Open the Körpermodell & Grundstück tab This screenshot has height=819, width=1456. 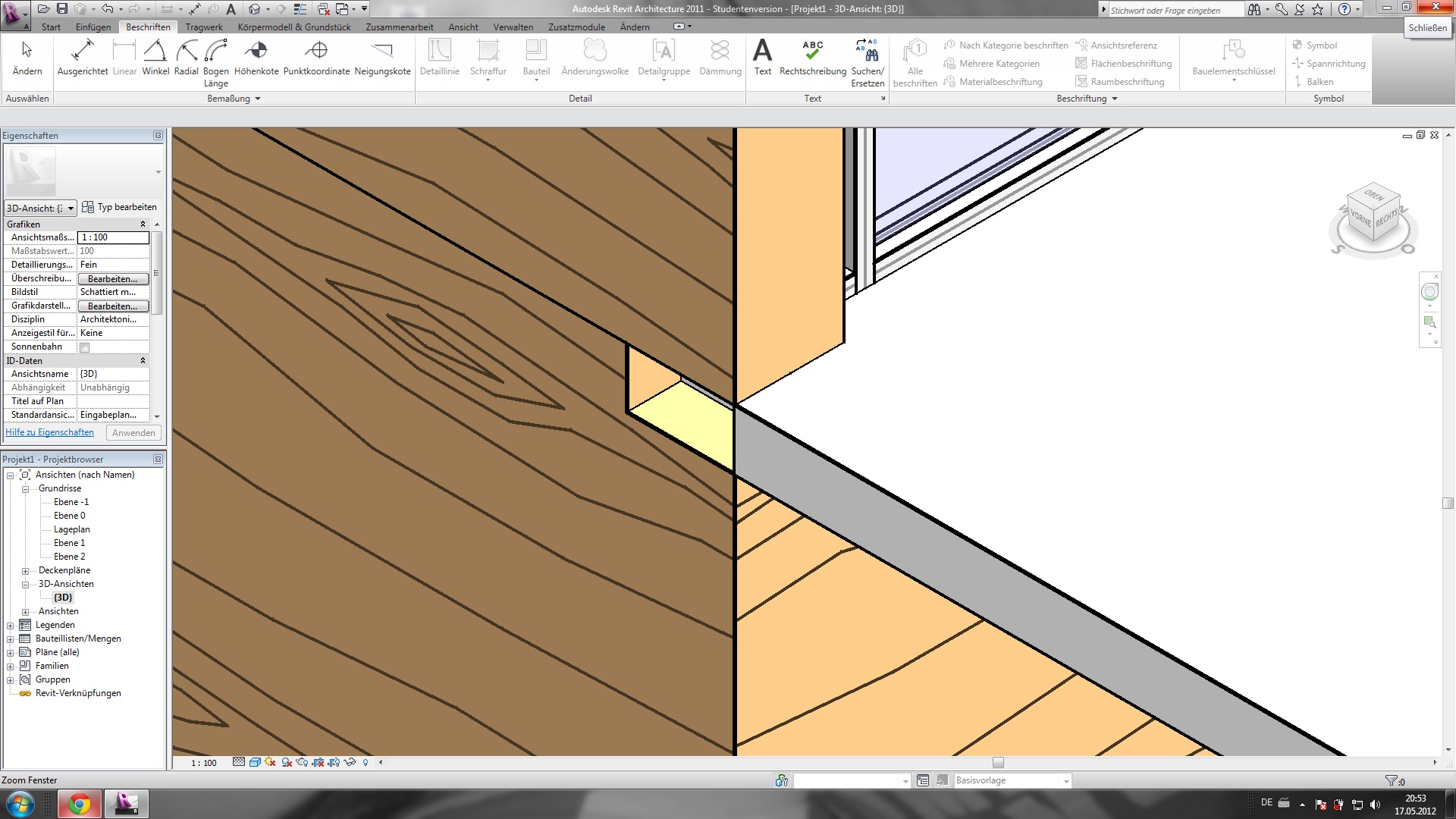294,27
